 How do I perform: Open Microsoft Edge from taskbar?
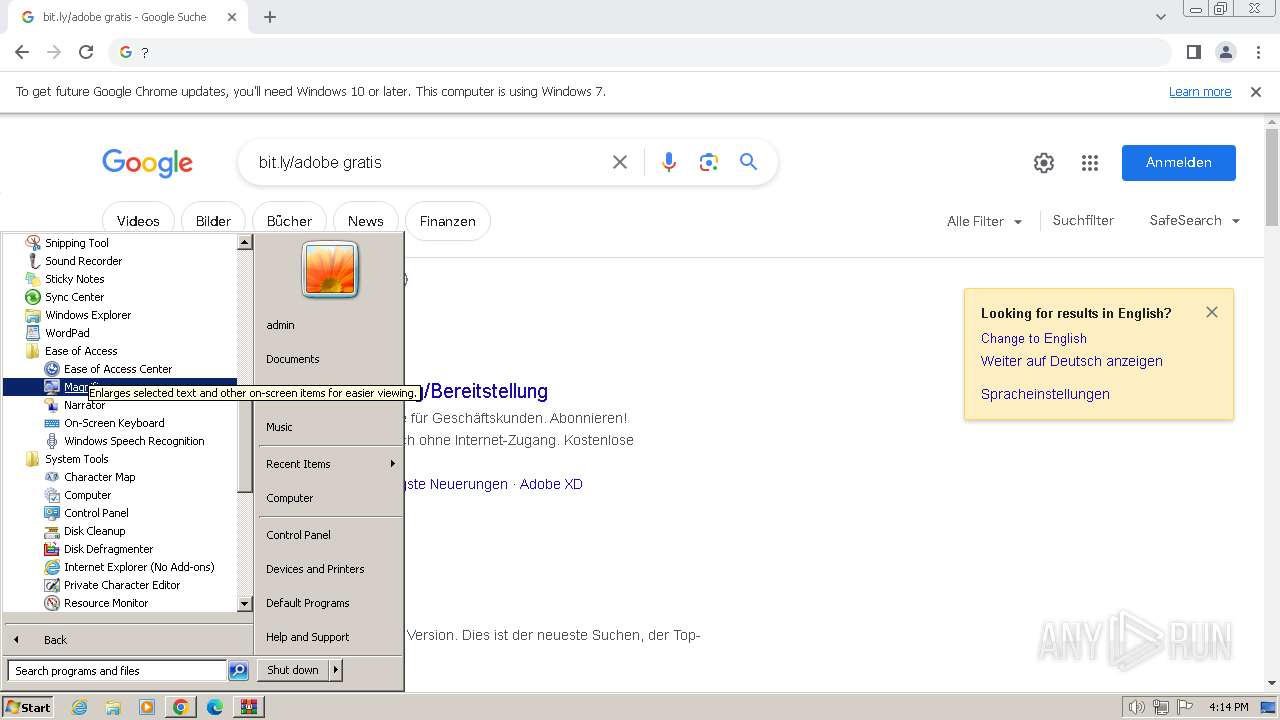click(215, 707)
